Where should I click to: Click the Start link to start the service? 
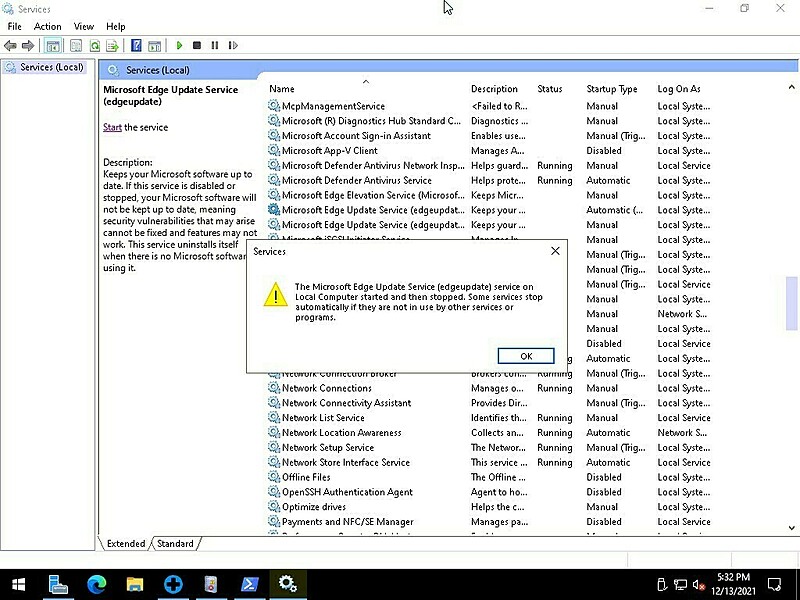coord(112,127)
